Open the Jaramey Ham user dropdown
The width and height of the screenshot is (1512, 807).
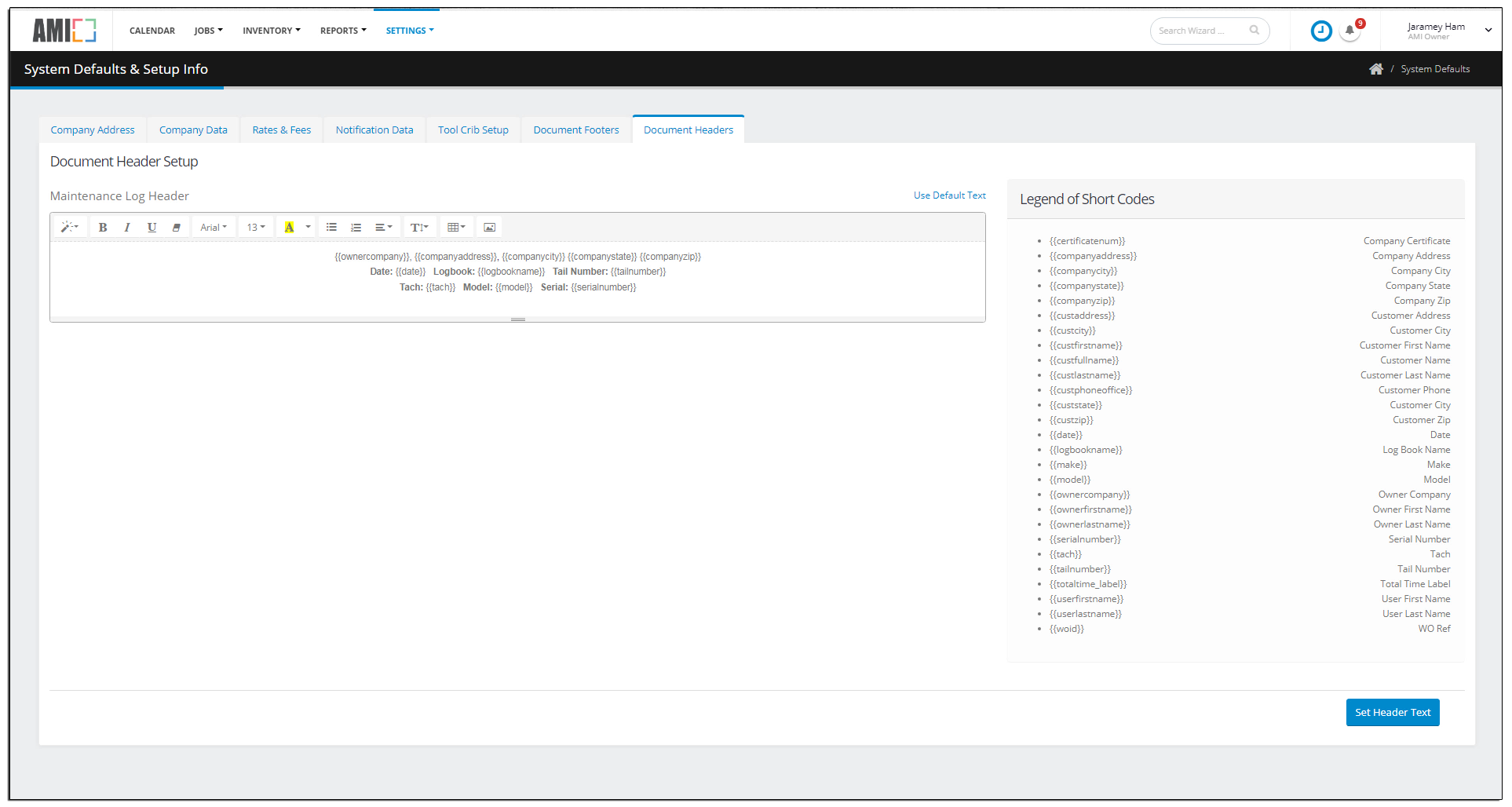click(1449, 31)
